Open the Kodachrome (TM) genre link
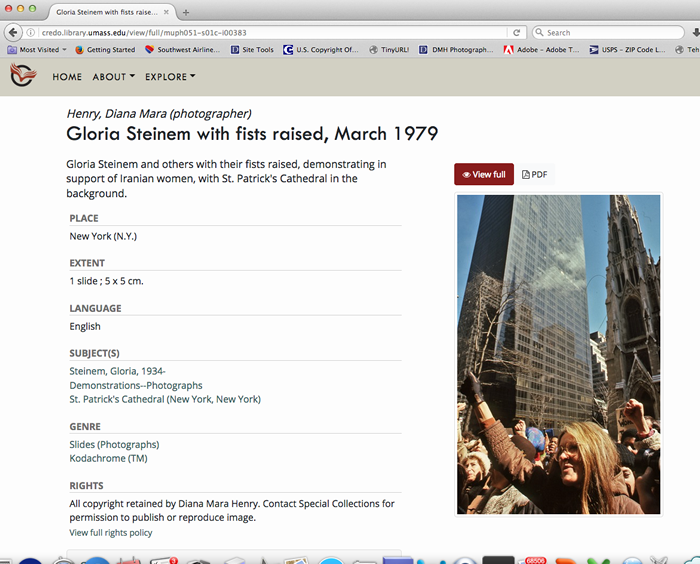The width and height of the screenshot is (700, 564). pyautogui.click(x=108, y=458)
